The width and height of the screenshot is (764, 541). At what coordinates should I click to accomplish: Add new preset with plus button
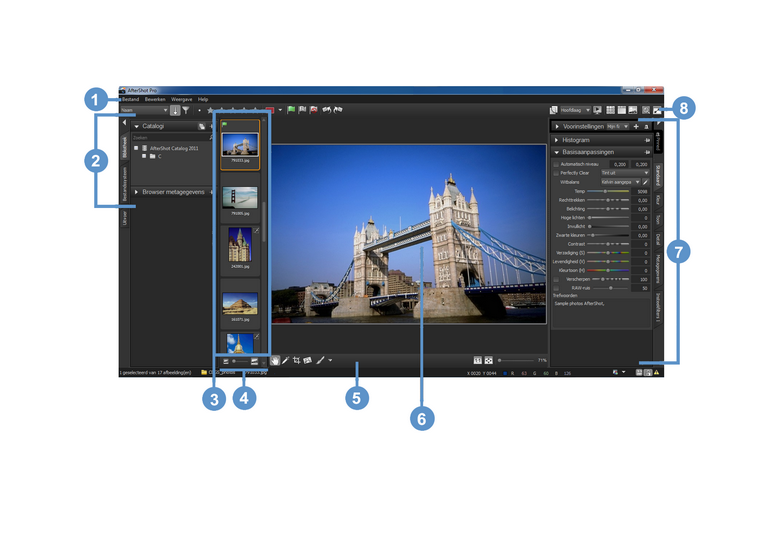coord(635,127)
